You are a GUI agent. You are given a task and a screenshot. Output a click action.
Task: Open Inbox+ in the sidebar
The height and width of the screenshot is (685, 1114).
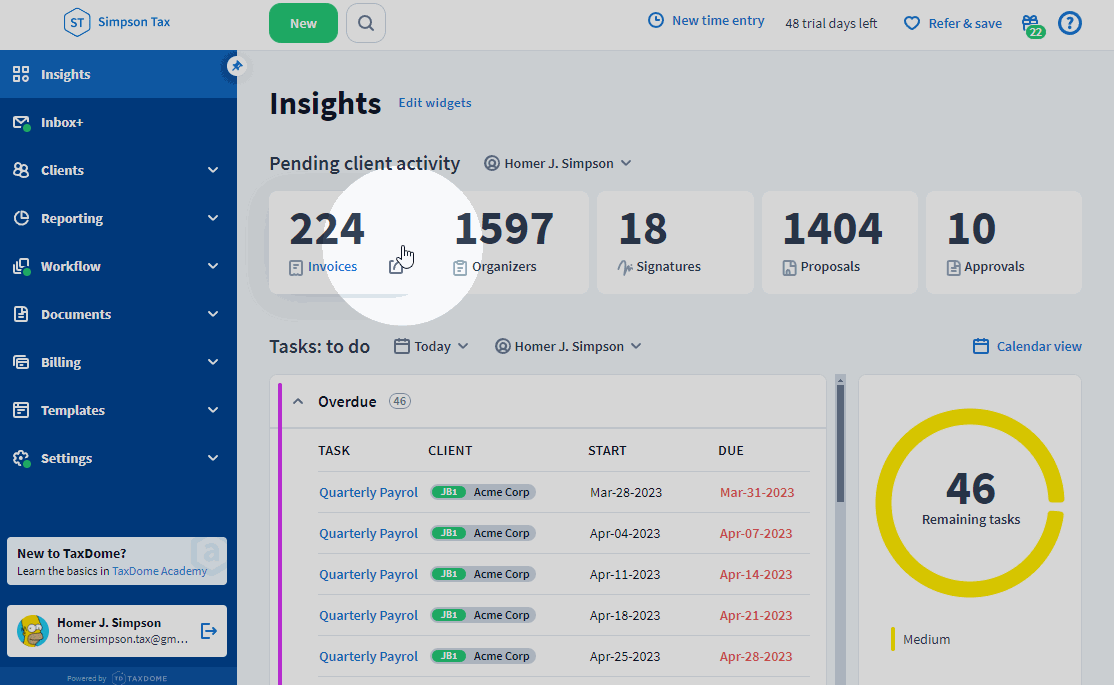(x=118, y=122)
